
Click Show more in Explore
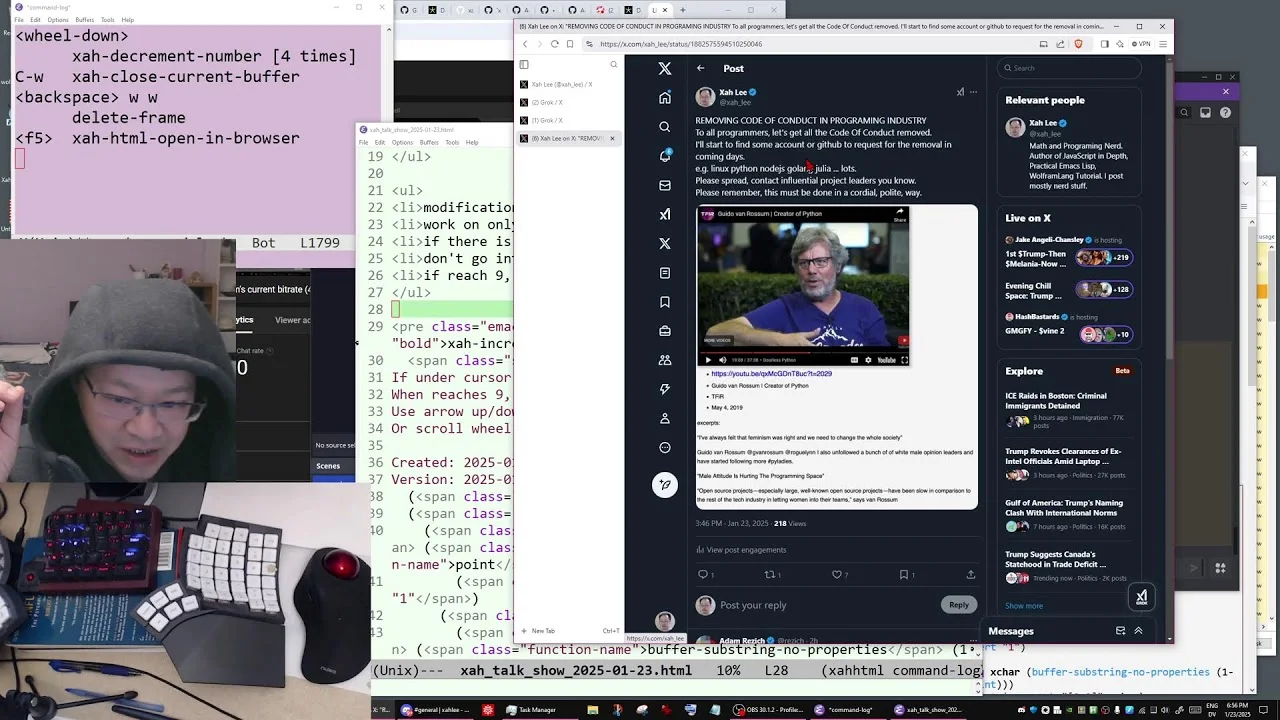click(1024, 606)
